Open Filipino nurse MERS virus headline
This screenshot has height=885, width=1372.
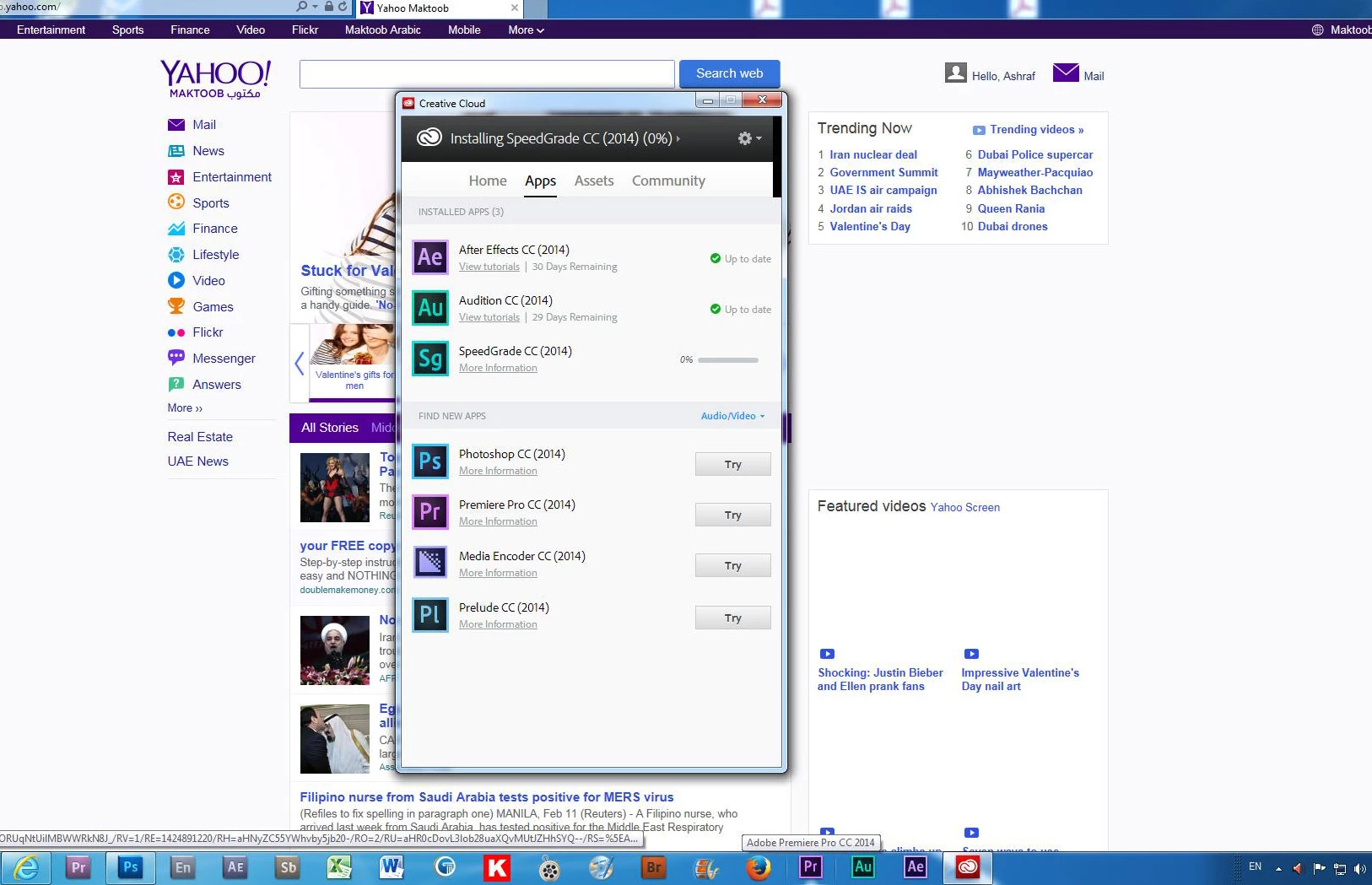click(x=487, y=797)
